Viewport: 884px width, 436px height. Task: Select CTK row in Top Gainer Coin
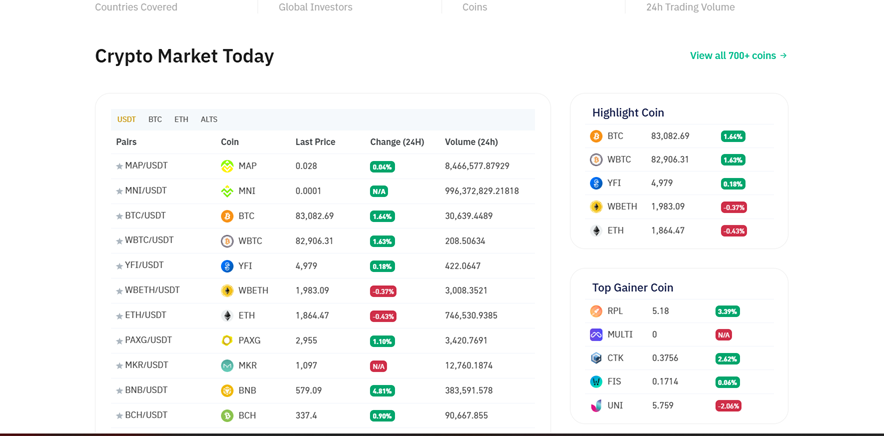point(615,358)
